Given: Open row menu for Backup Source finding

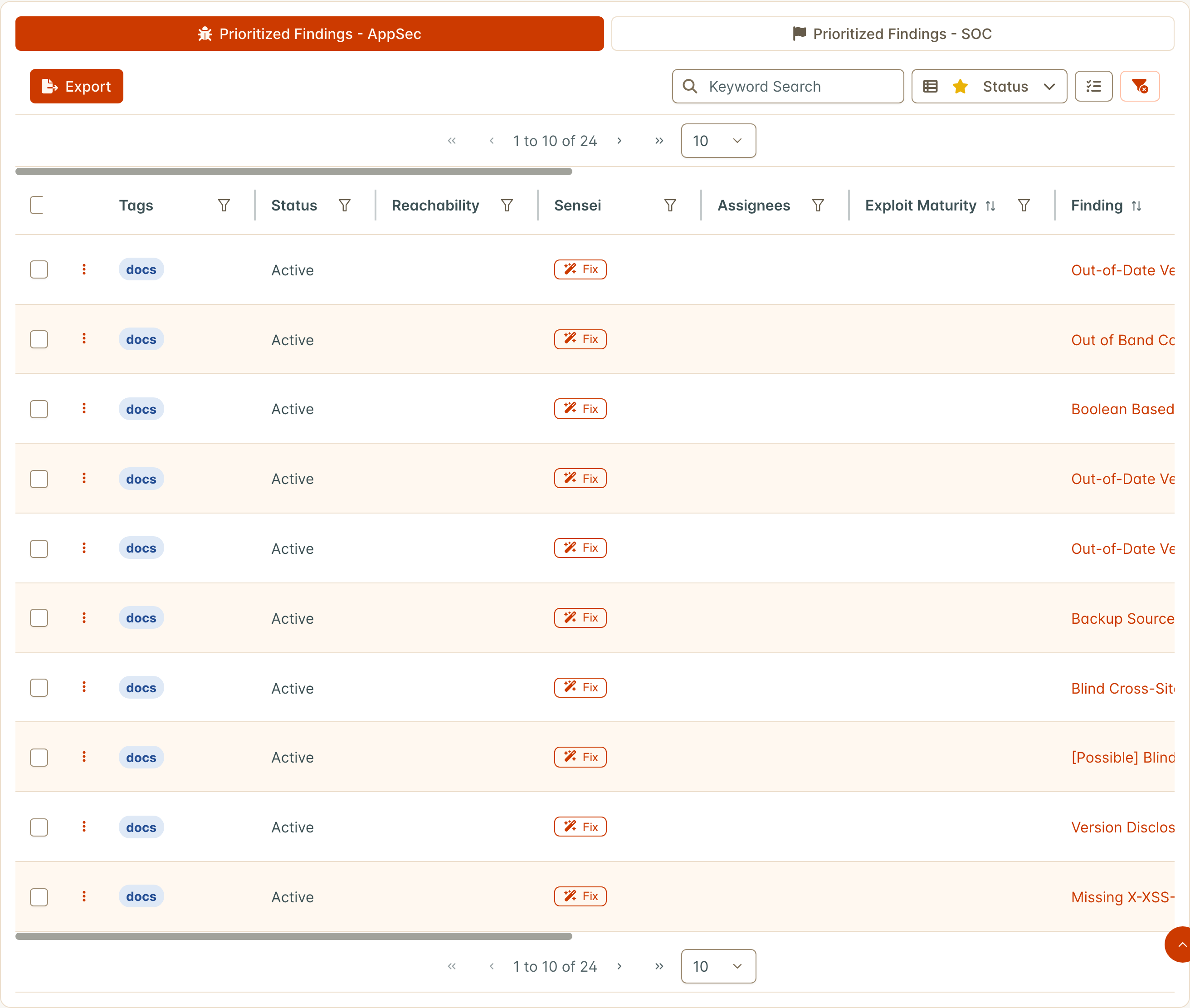Looking at the screenshot, I should (x=84, y=618).
